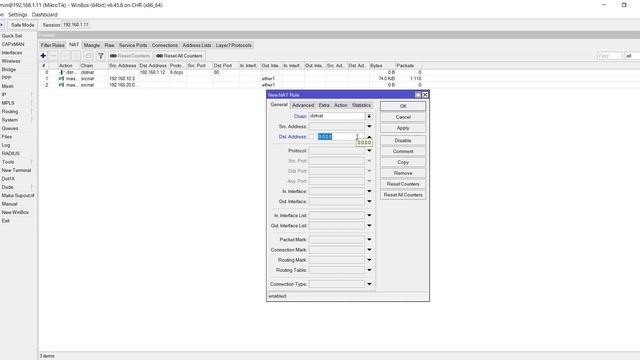The image size is (640, 360).
Task: Close the New NAT Rule dialog
Action: [425, 95]
